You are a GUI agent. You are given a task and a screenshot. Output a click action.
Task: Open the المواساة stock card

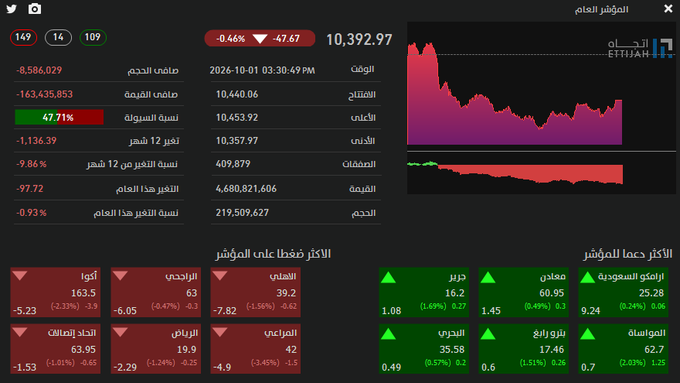(623, 349)
